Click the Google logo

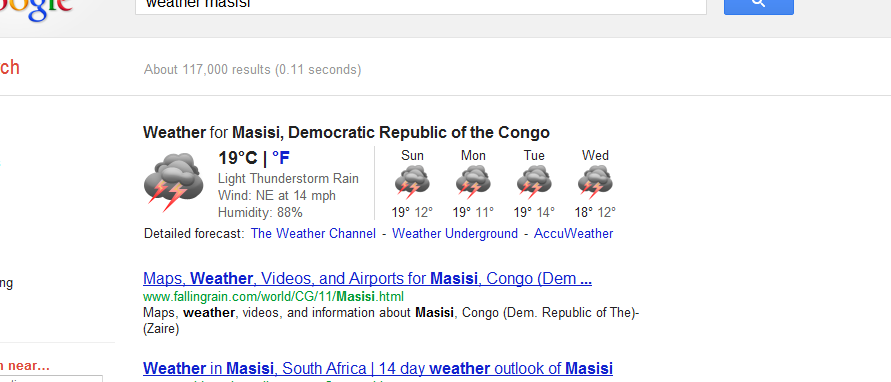click(35, 8)
